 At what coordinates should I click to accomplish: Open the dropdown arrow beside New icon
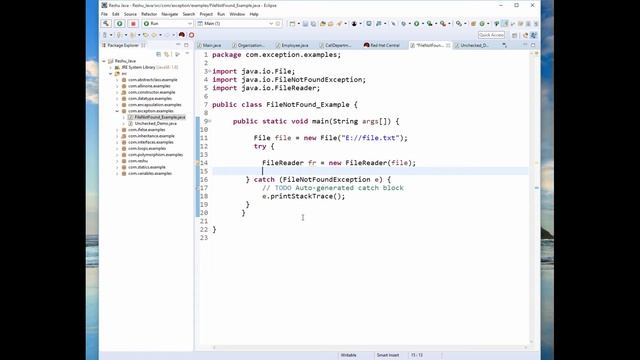coord(298,24)
